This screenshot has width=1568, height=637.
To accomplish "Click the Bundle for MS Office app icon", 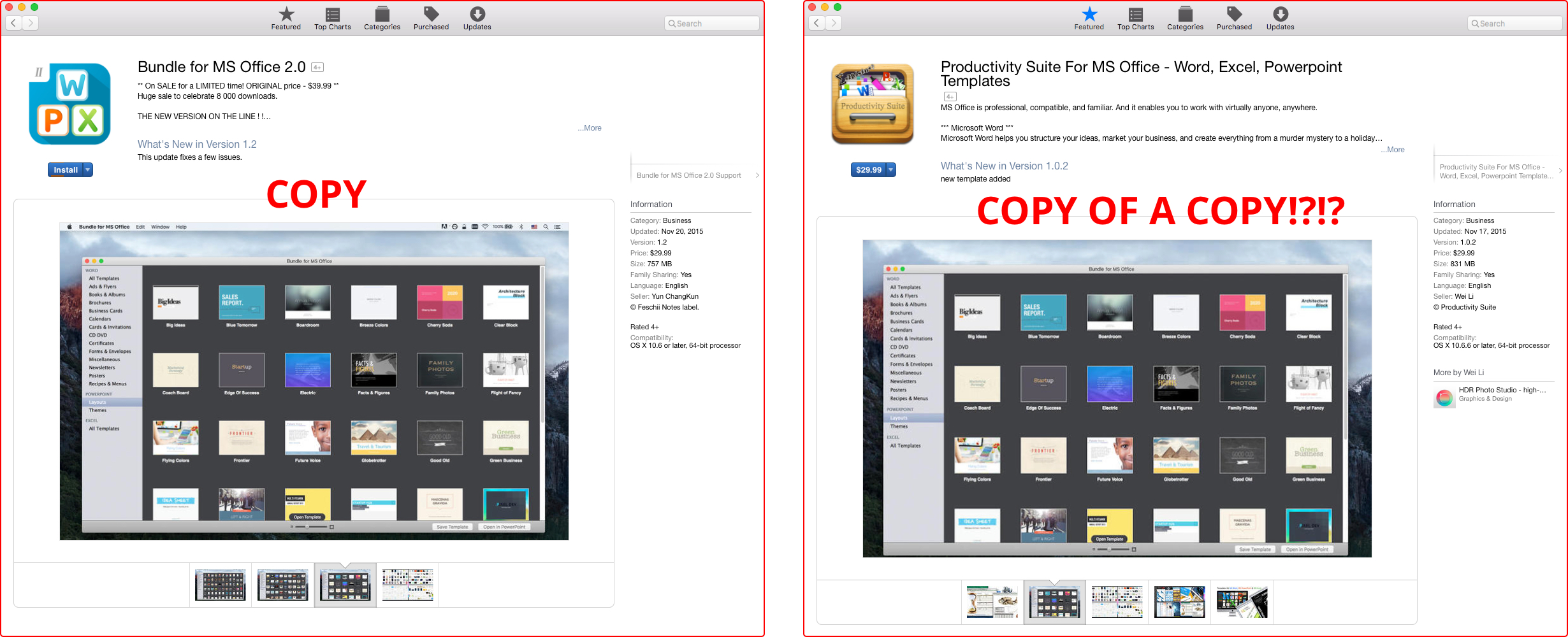I will pyautogui.click(x=69, y=104).
